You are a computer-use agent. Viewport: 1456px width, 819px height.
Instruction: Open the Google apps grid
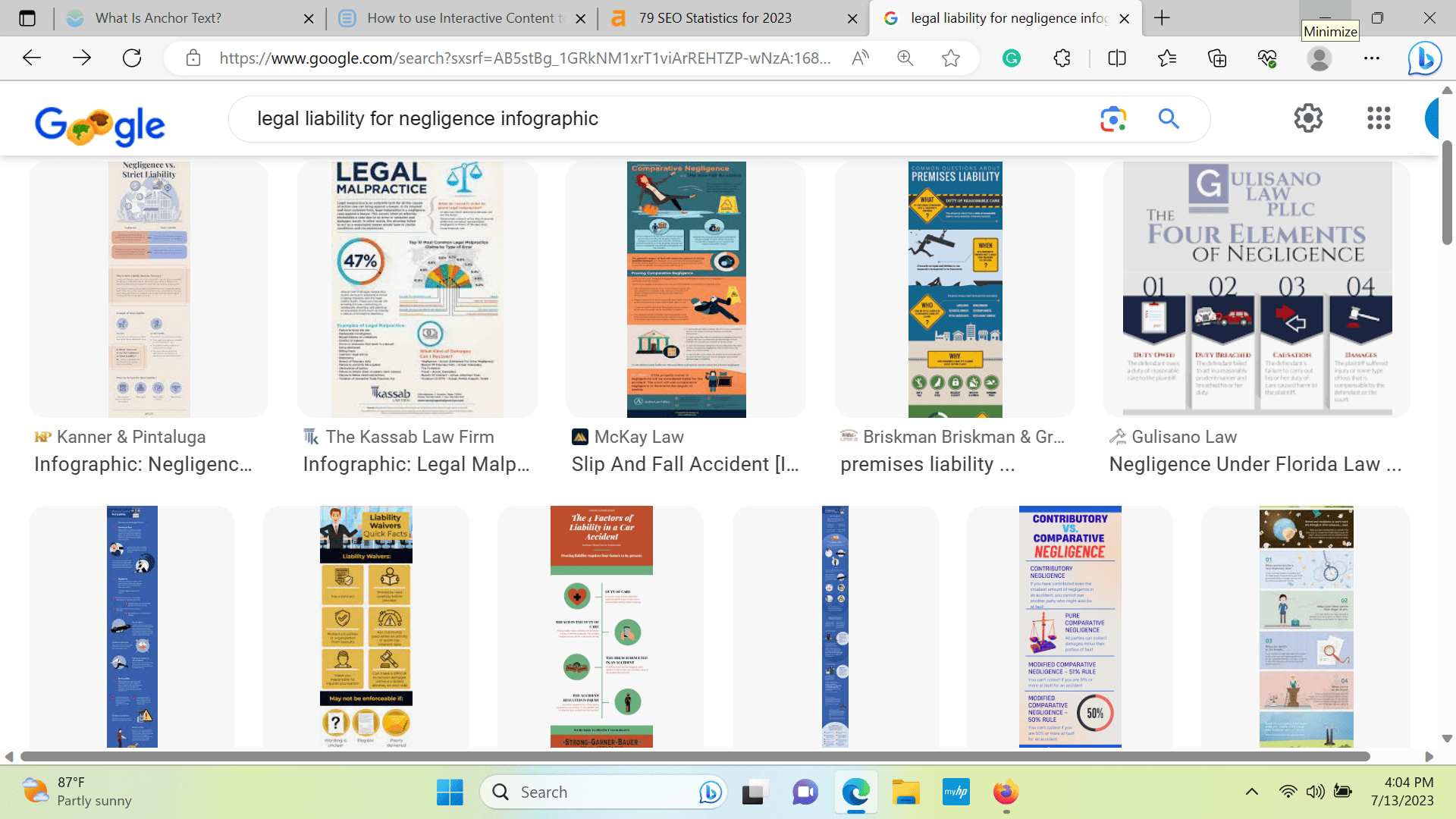(1379, 118)
